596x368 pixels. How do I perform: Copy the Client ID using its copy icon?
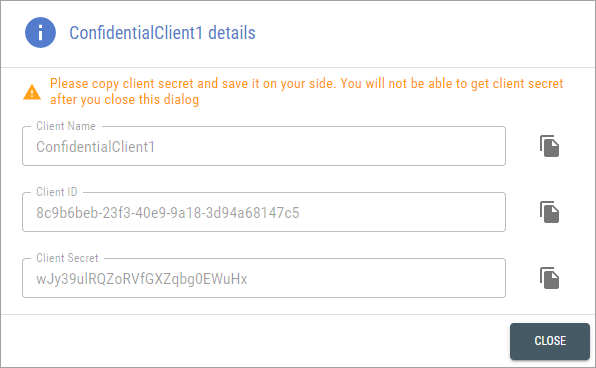549,212
